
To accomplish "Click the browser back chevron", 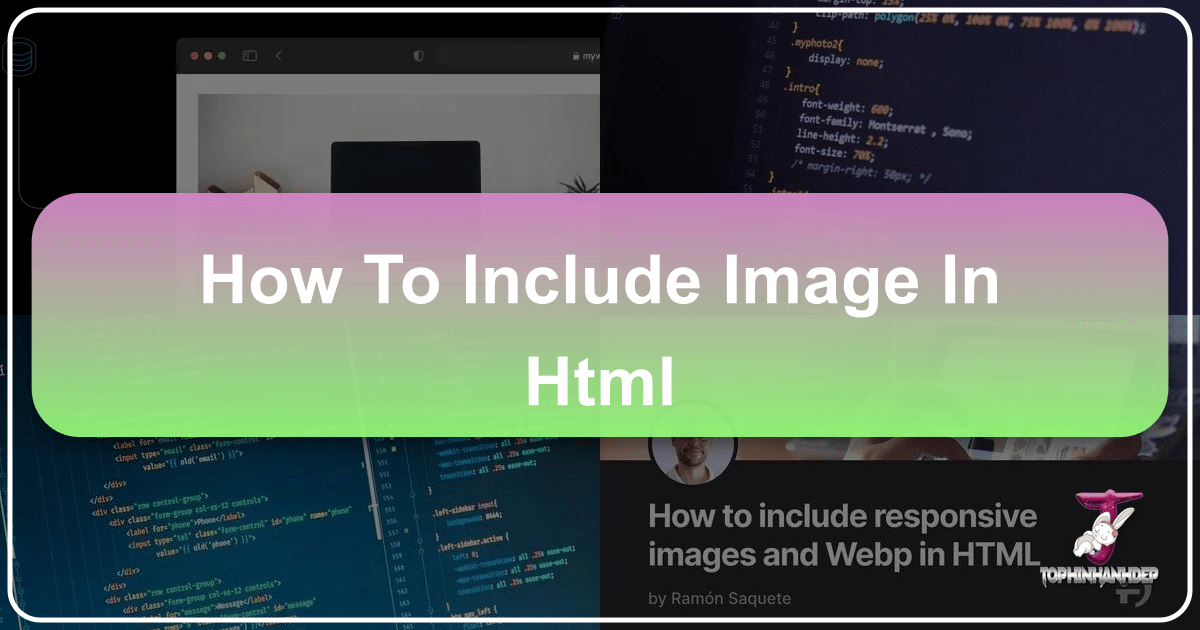I will 279,56.
